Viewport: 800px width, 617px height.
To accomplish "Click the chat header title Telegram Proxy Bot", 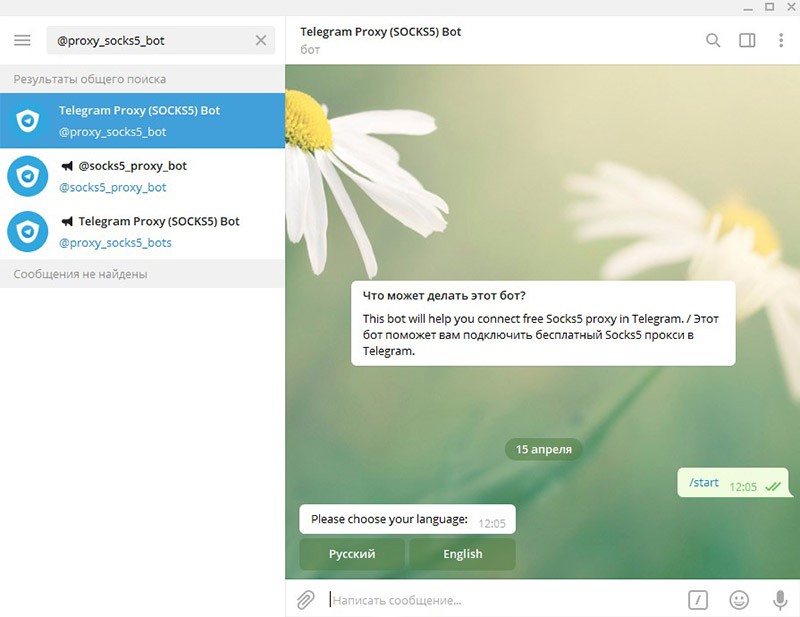I will point(381,32).
